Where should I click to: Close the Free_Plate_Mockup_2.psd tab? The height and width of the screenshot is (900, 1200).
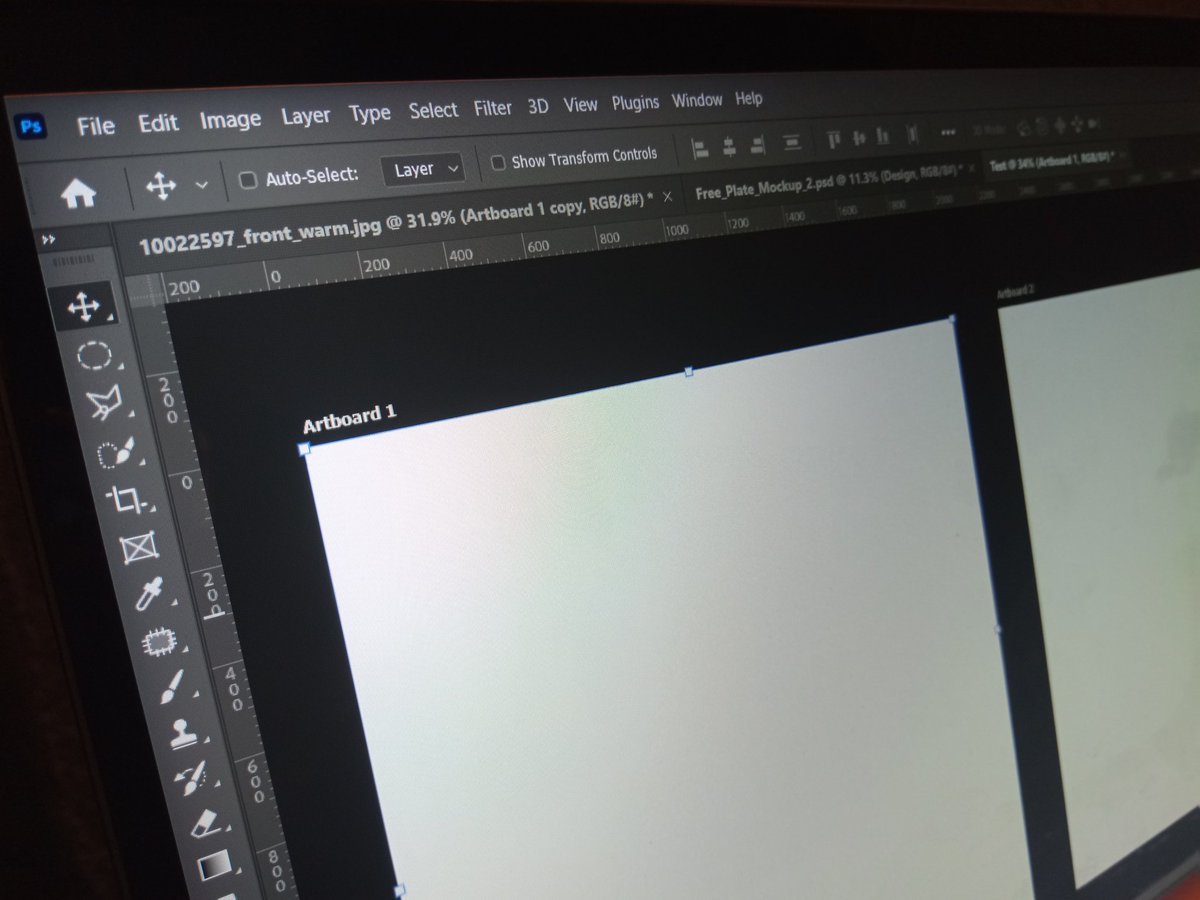click(972, 168)
